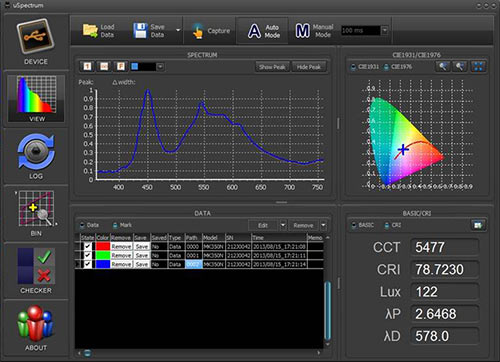Click the Model column header

[x=213, y=238]
